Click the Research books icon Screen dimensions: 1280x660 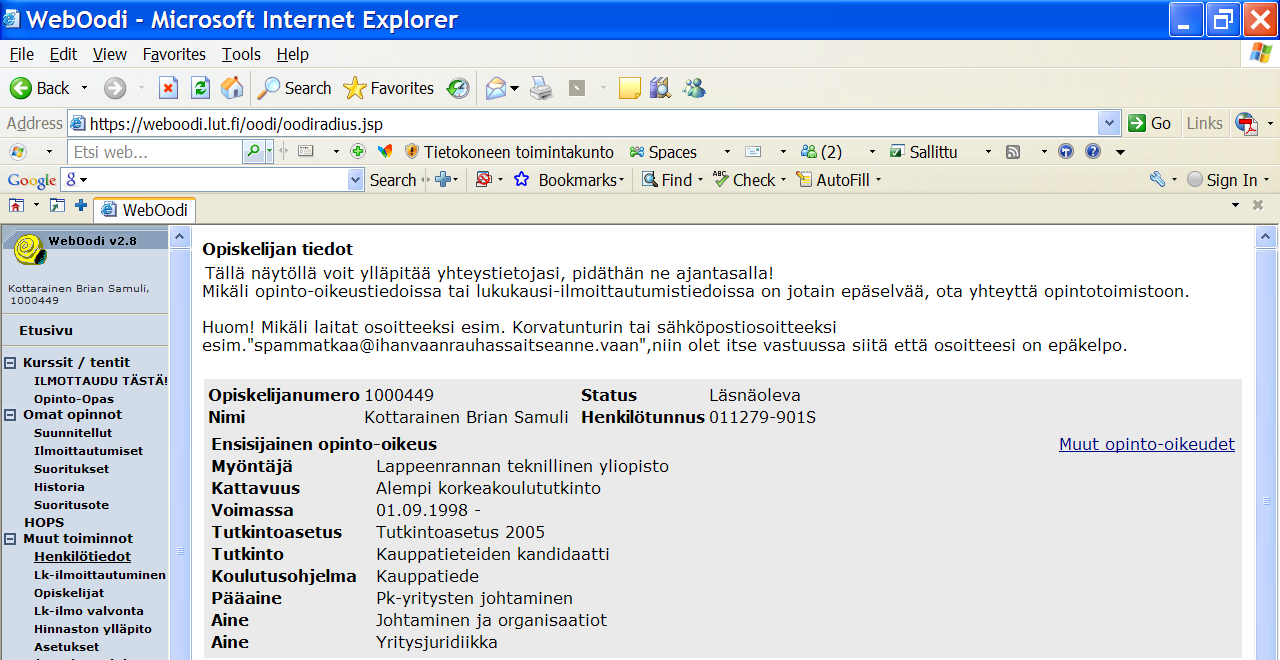point(660,88)
